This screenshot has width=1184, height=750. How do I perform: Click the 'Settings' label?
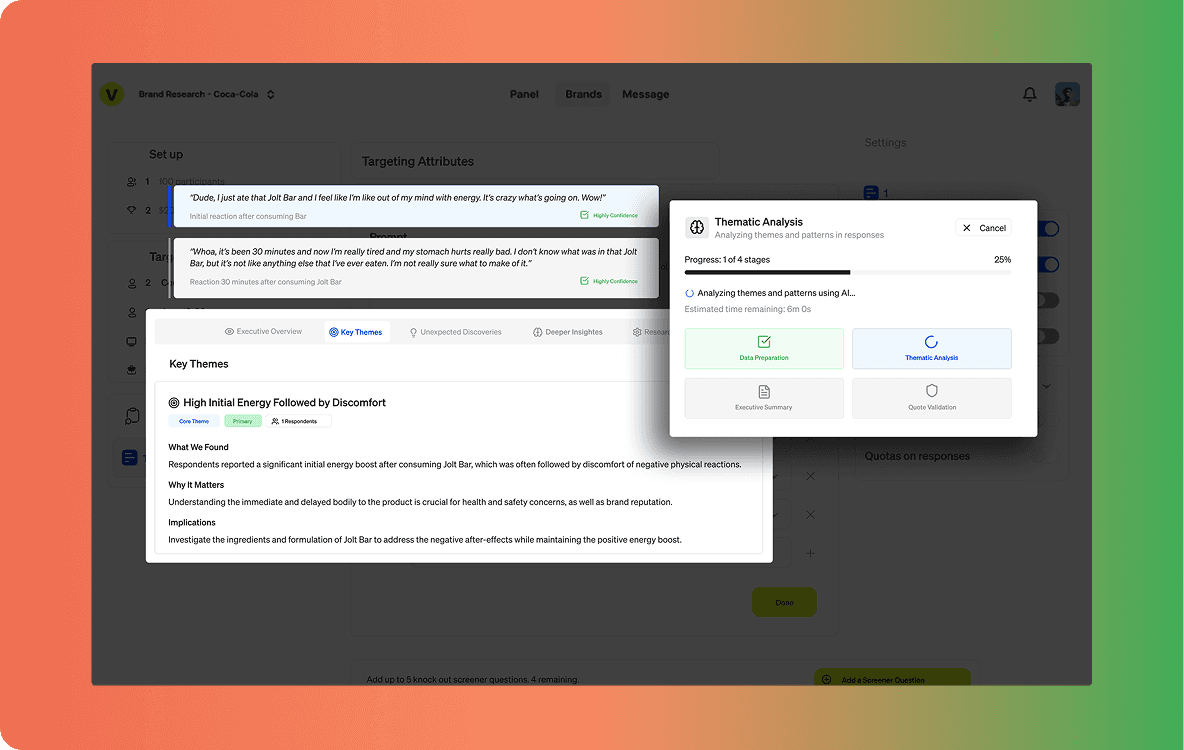(885, 143)
